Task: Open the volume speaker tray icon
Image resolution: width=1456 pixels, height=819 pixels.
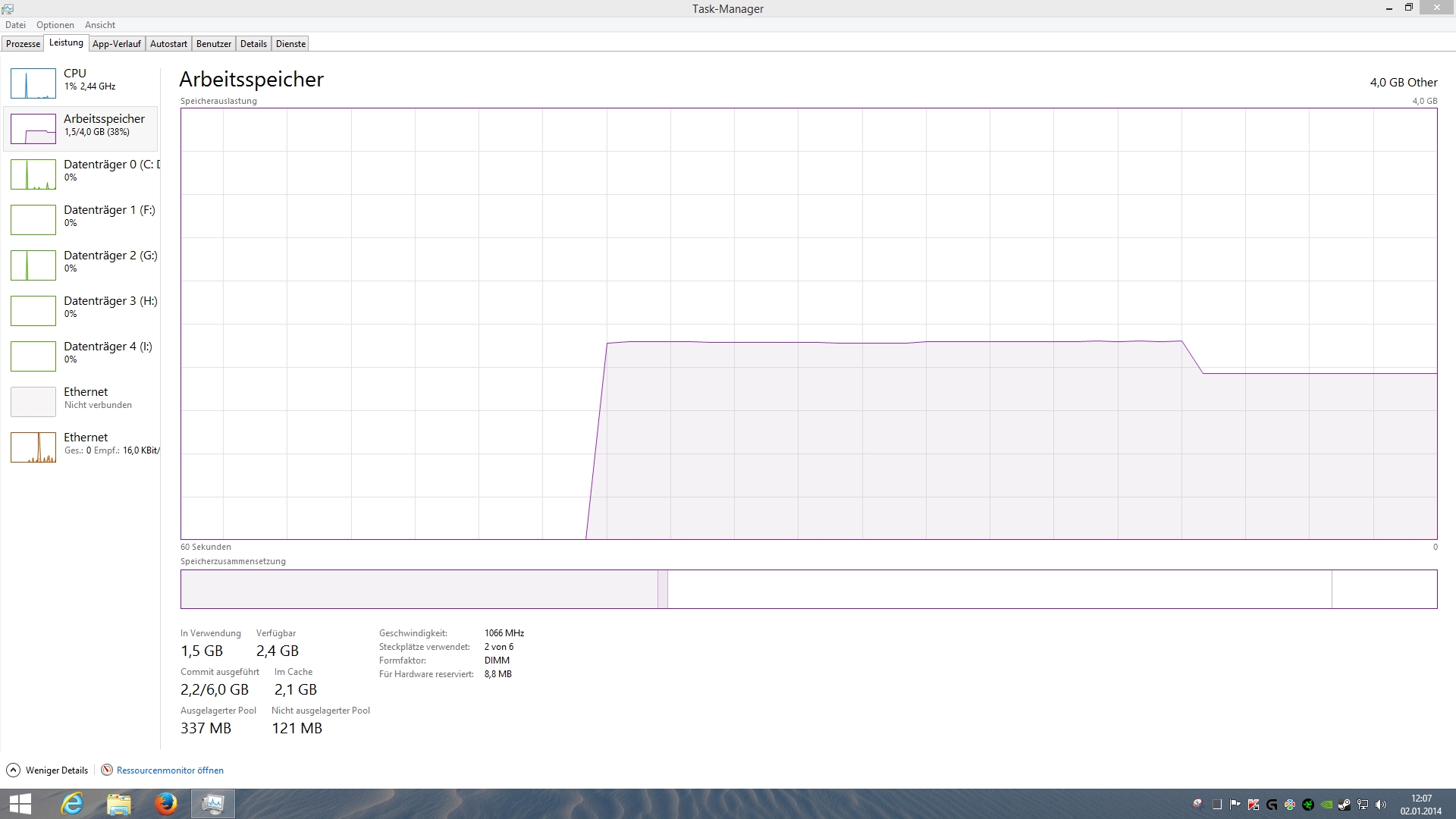Action: point(1381,805)
